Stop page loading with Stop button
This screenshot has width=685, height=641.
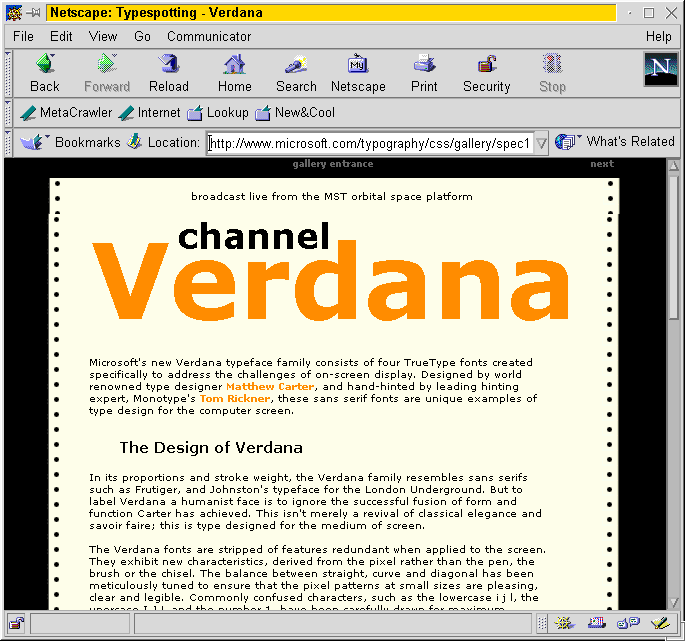click(x=552, y=73)
